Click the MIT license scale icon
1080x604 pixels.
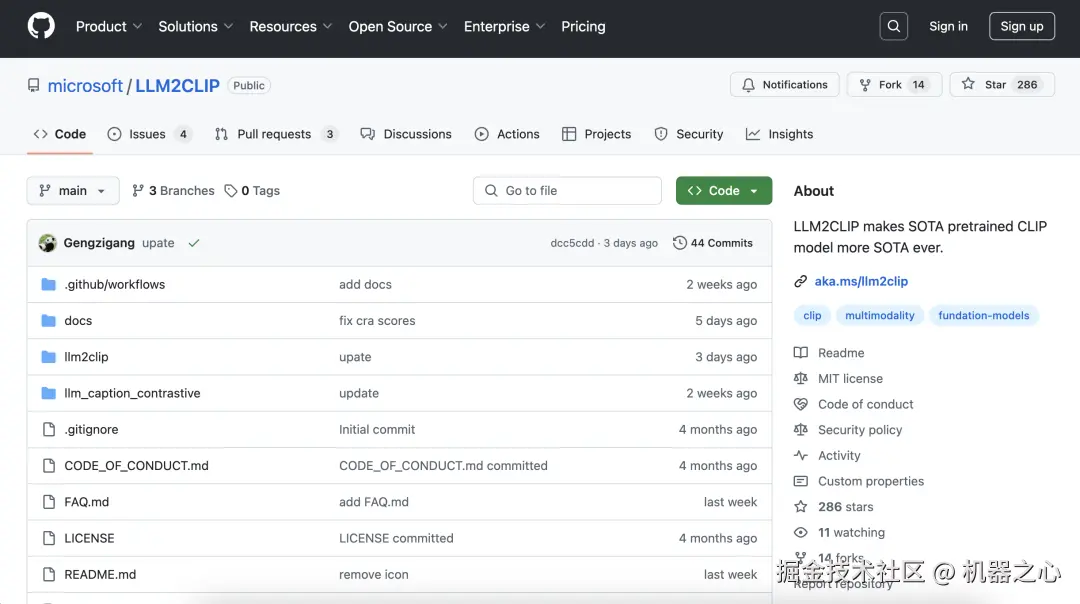click(800, 378)
